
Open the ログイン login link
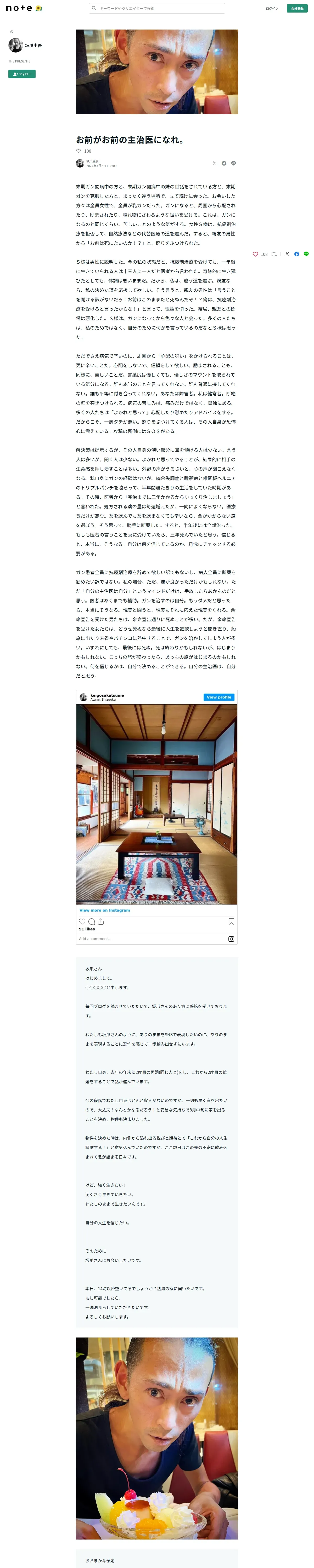(x=272, y=9)
